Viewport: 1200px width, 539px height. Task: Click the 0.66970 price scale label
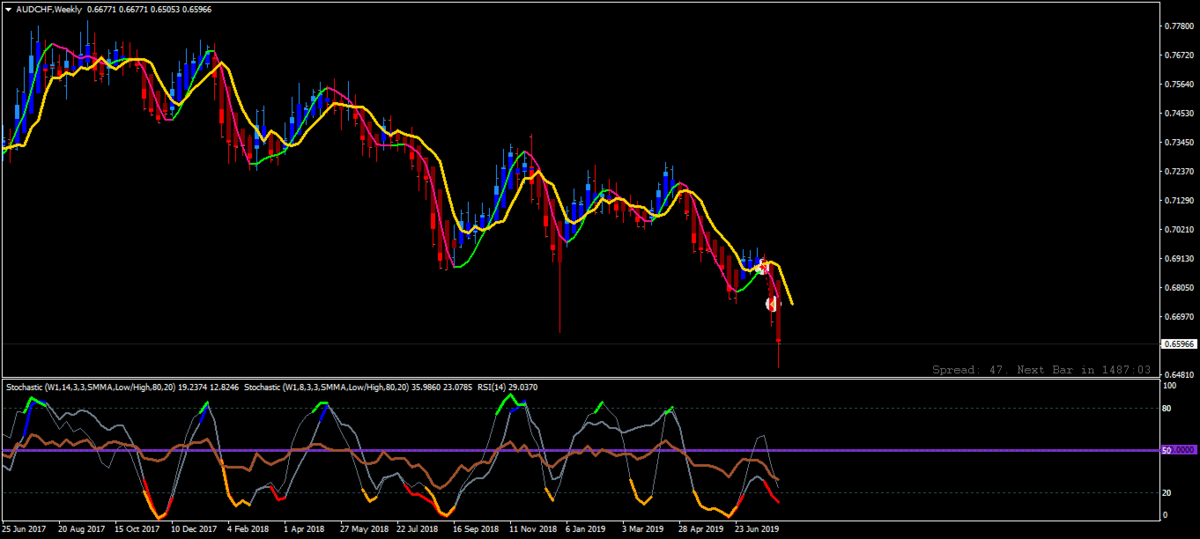coord(1181,316)
